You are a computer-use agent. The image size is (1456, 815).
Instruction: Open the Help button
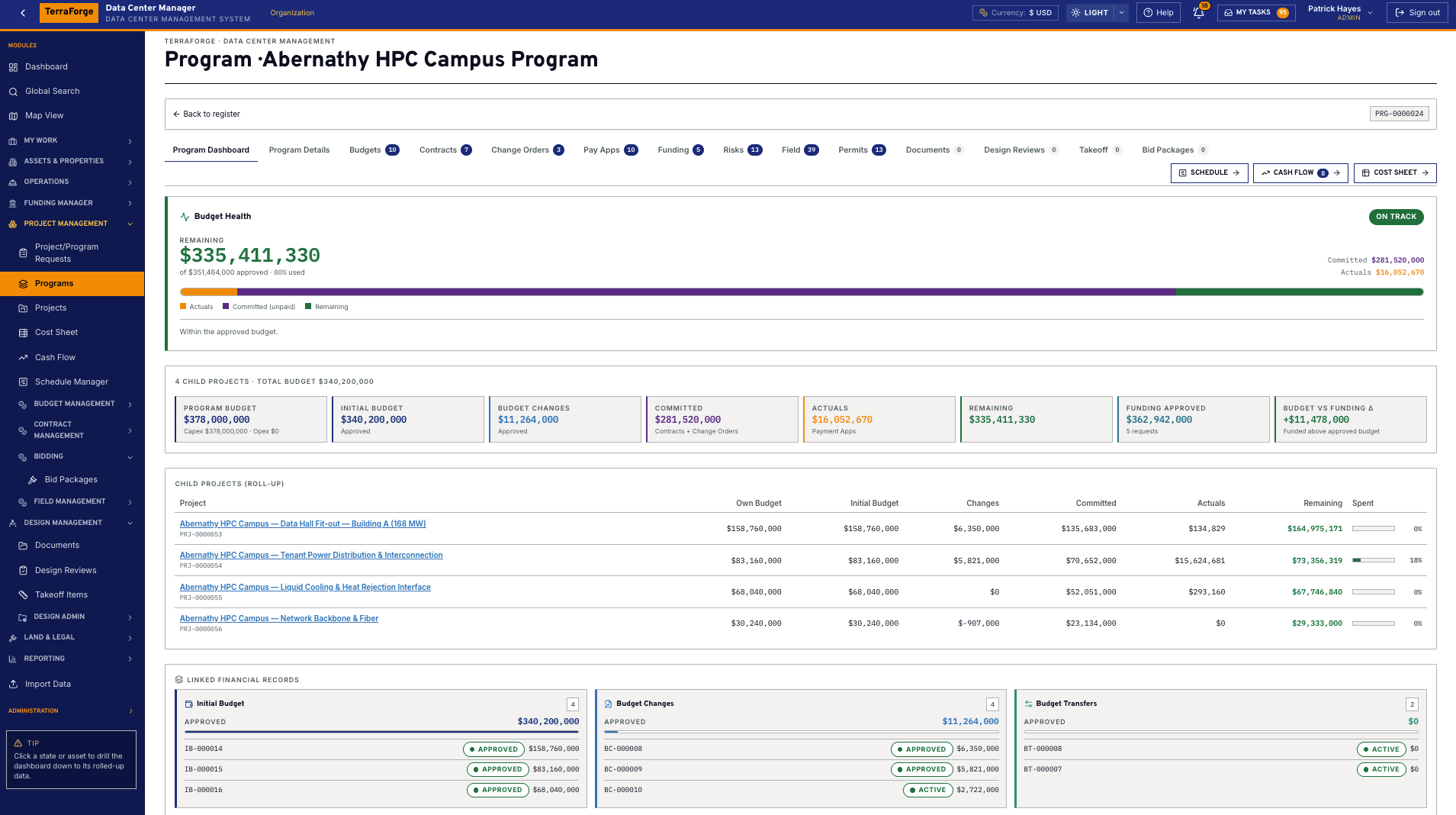coord(1158,13)
